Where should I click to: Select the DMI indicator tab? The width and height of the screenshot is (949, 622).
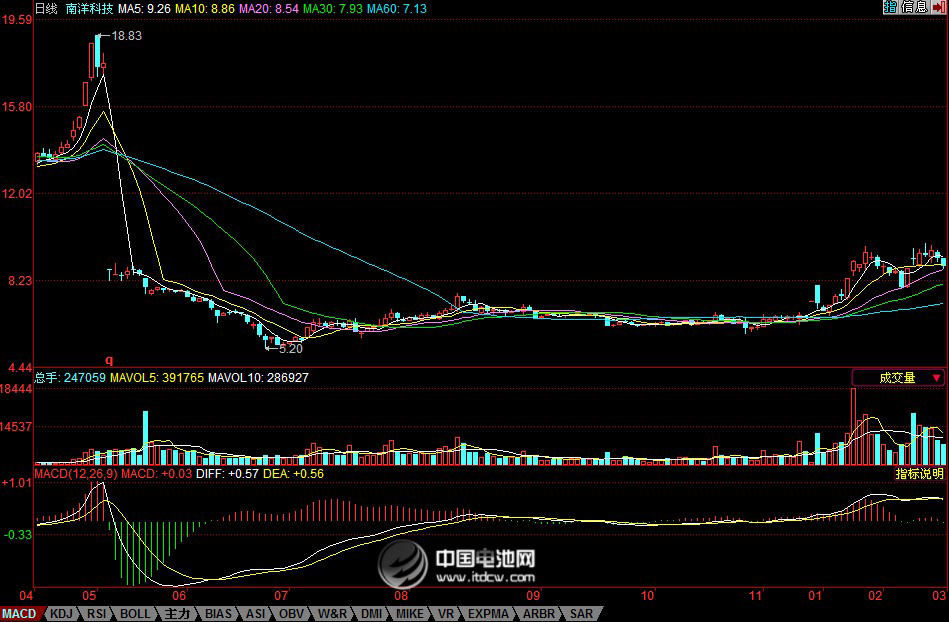(372, 613)
